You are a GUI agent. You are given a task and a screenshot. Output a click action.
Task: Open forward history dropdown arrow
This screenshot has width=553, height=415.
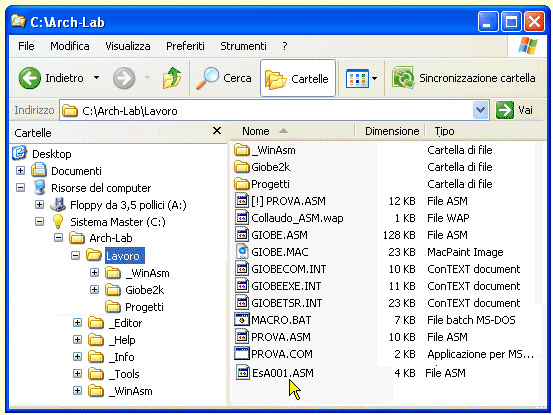click(x=147, y=78)
